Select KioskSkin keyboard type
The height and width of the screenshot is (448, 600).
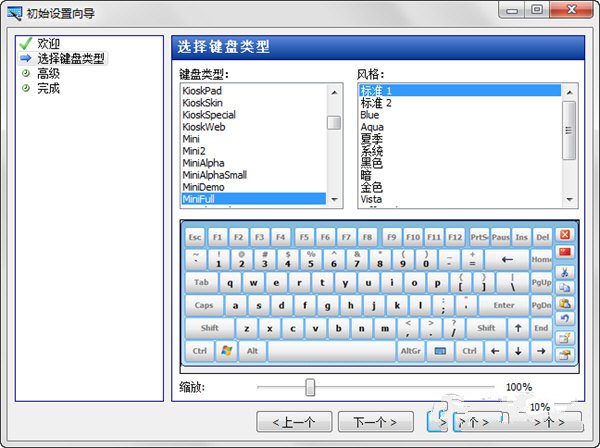point(254,103)
